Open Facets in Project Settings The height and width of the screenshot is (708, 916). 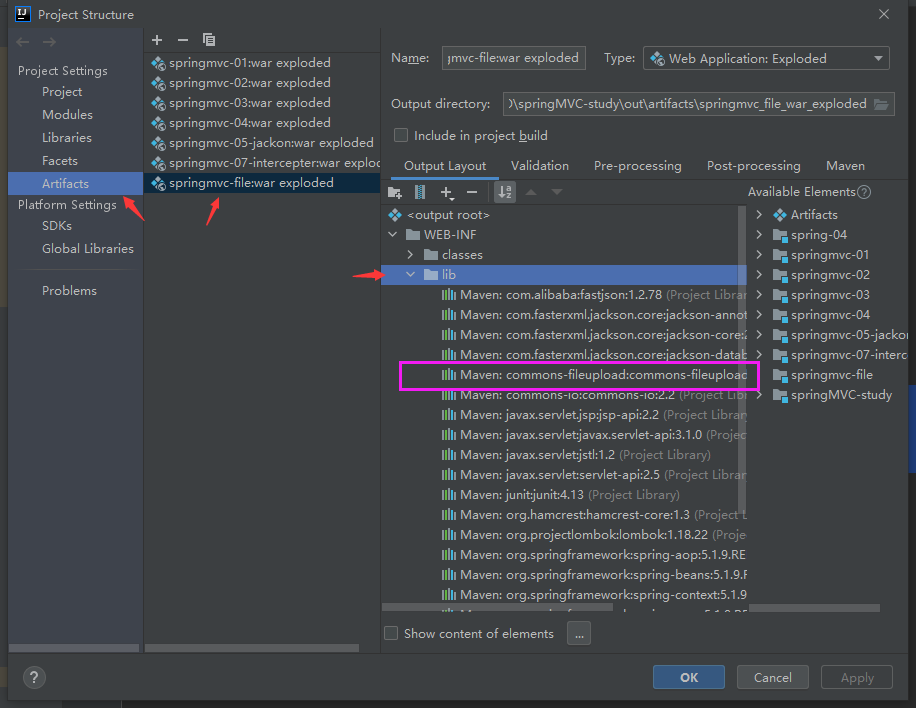(60, 161)
